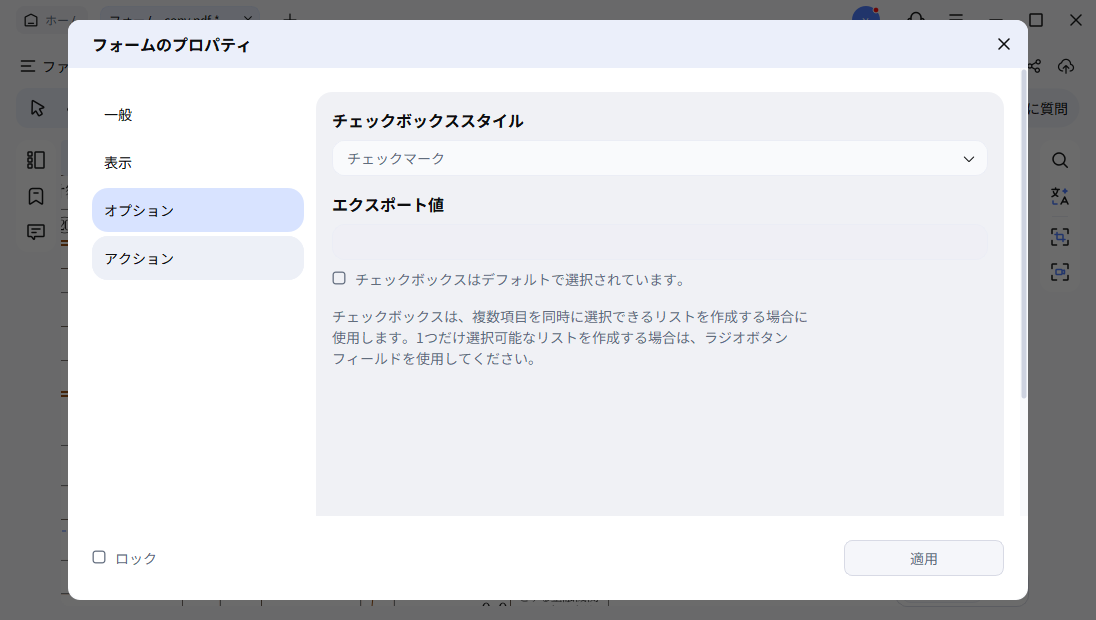Open the page thumbnails panel
Viewport: 1096px width, 620px height.
pyautogui.click(x=35, y=159)
